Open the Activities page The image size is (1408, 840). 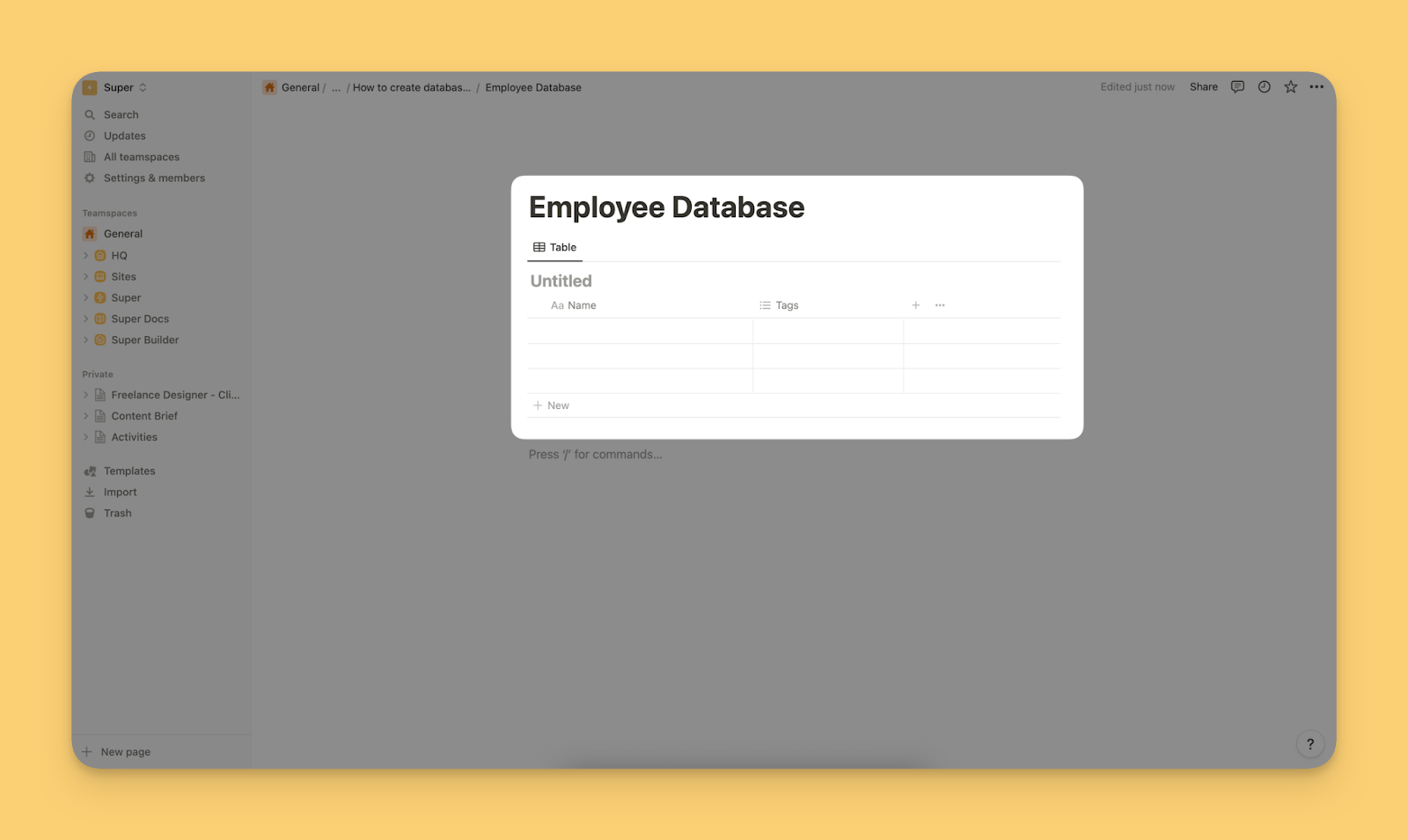tap(134, 438)
